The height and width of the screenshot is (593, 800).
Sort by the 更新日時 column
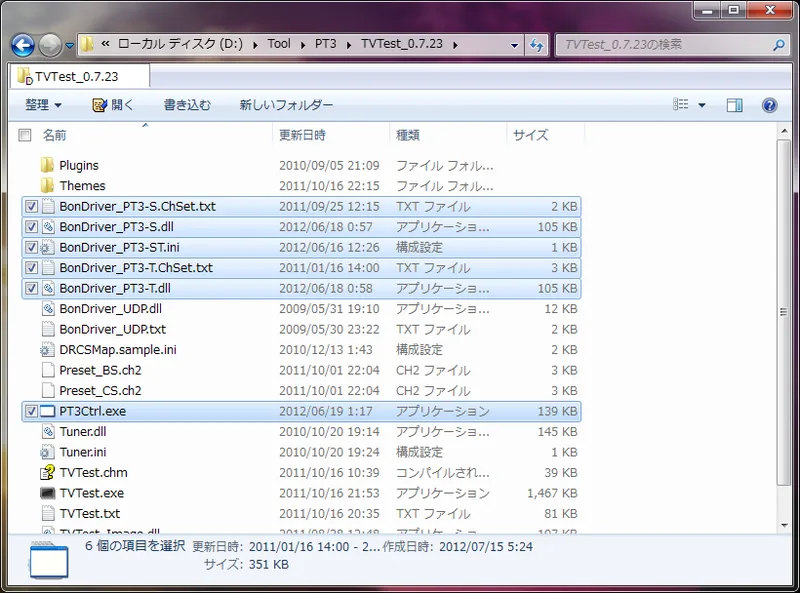(302, 135)
